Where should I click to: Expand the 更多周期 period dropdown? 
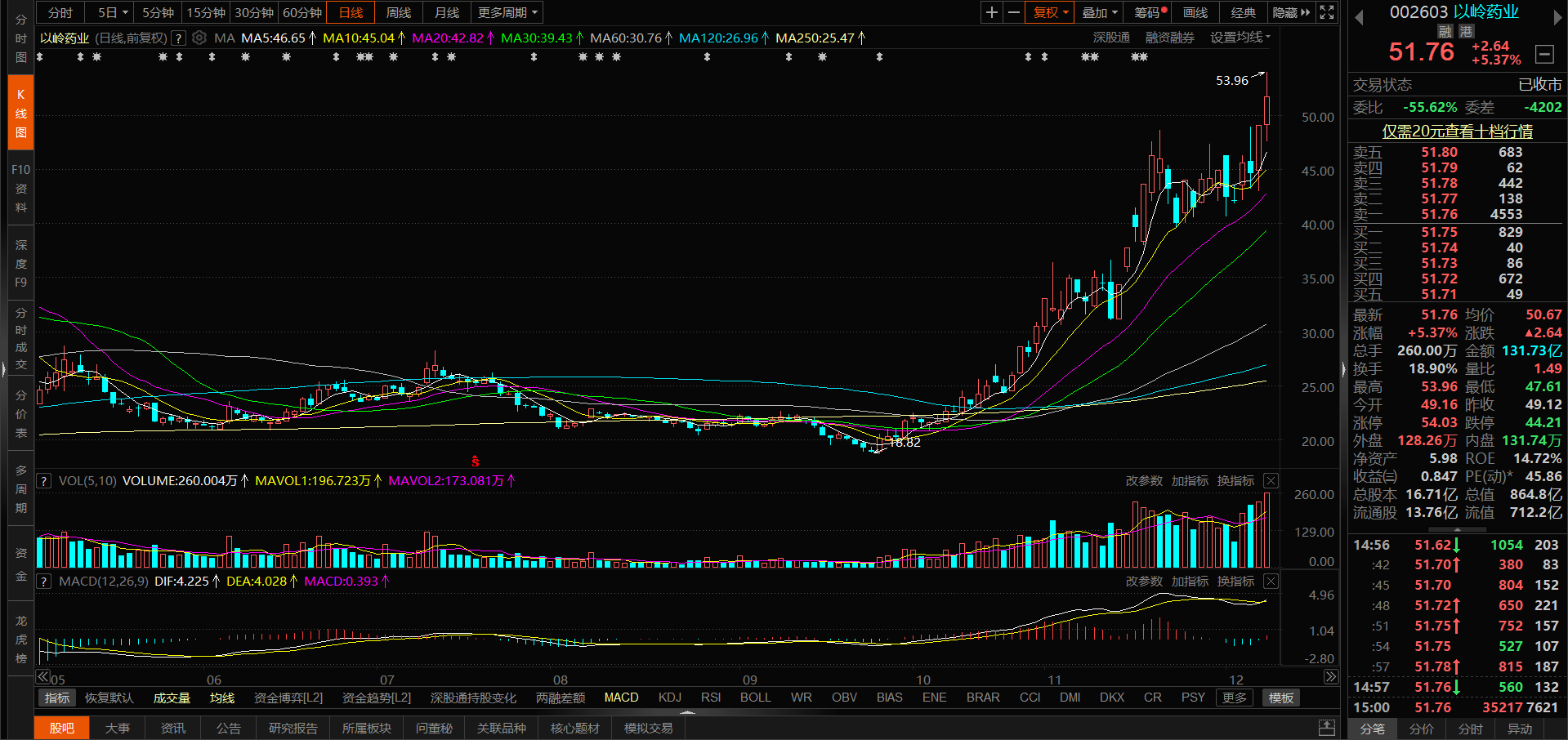pos(507,12)
